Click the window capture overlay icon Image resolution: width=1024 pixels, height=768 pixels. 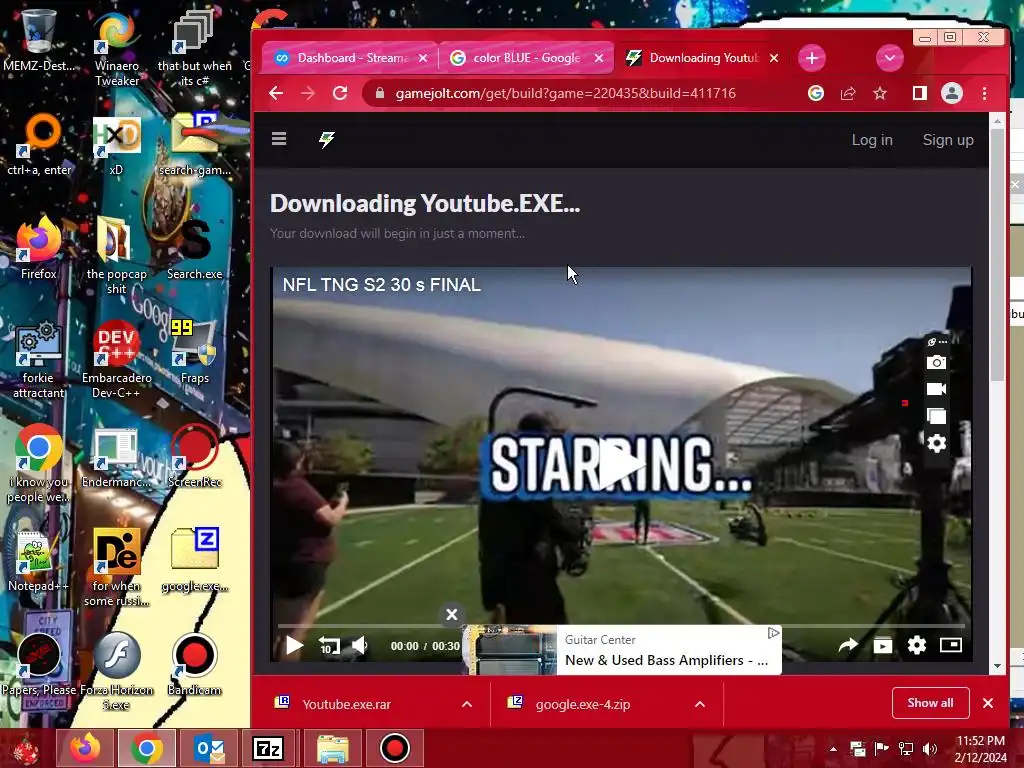[936, 416]
